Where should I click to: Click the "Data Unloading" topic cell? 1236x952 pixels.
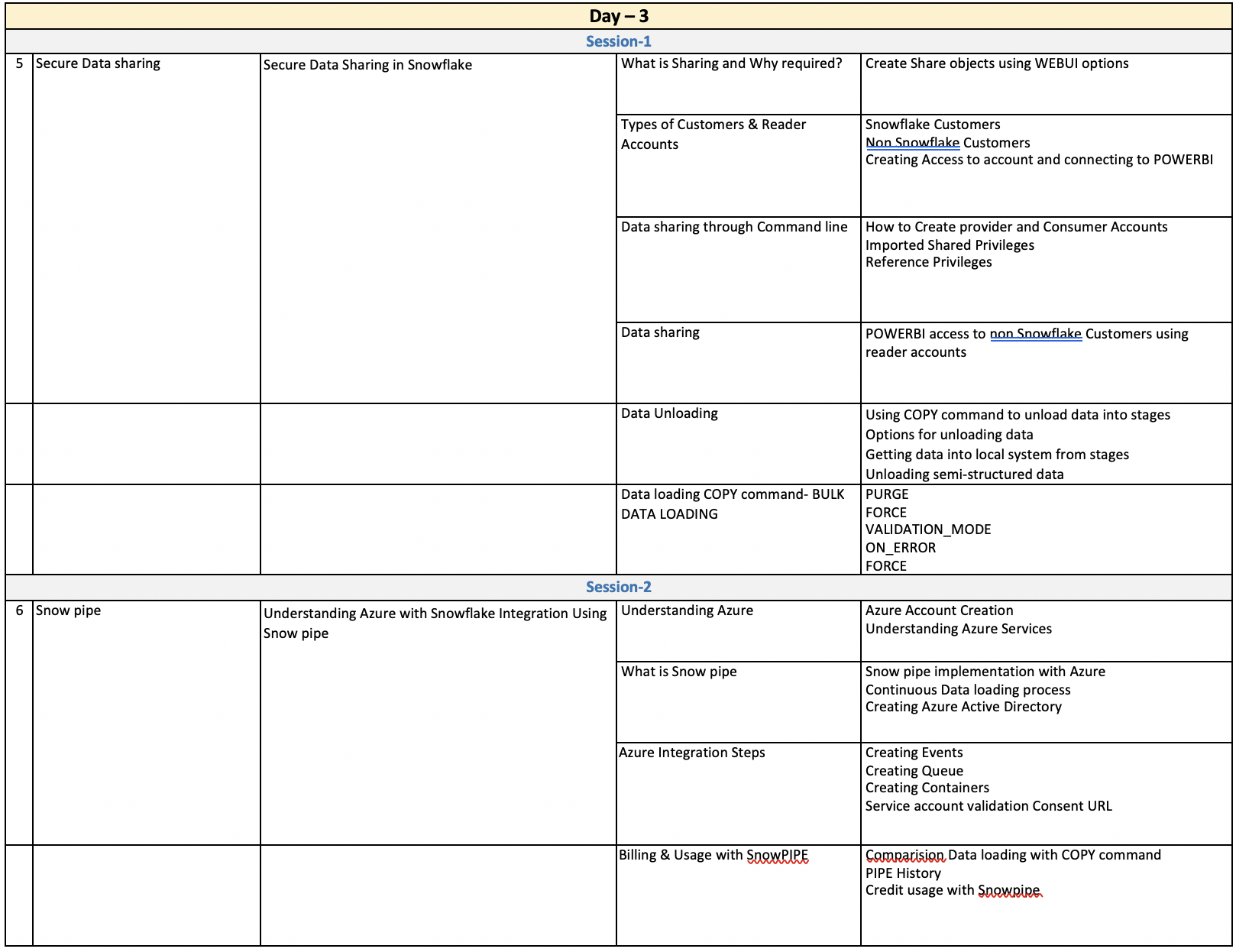[x=669, y=413]
